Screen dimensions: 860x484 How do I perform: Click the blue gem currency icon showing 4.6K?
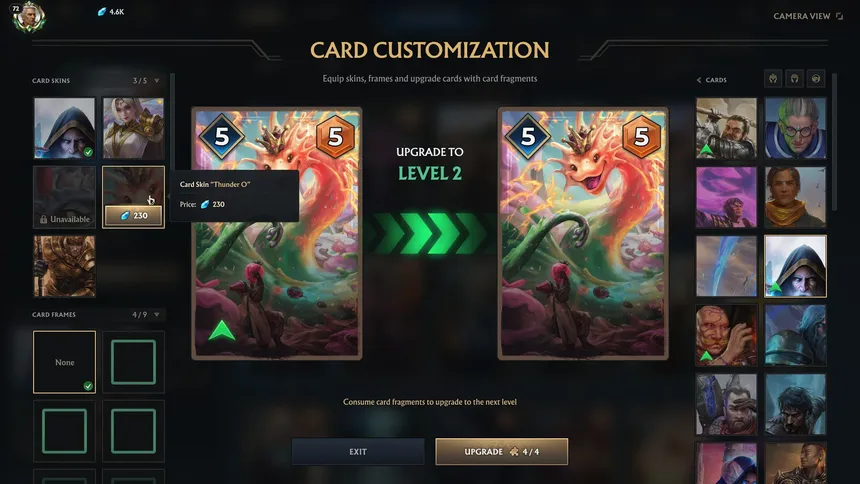coord(101,12)
